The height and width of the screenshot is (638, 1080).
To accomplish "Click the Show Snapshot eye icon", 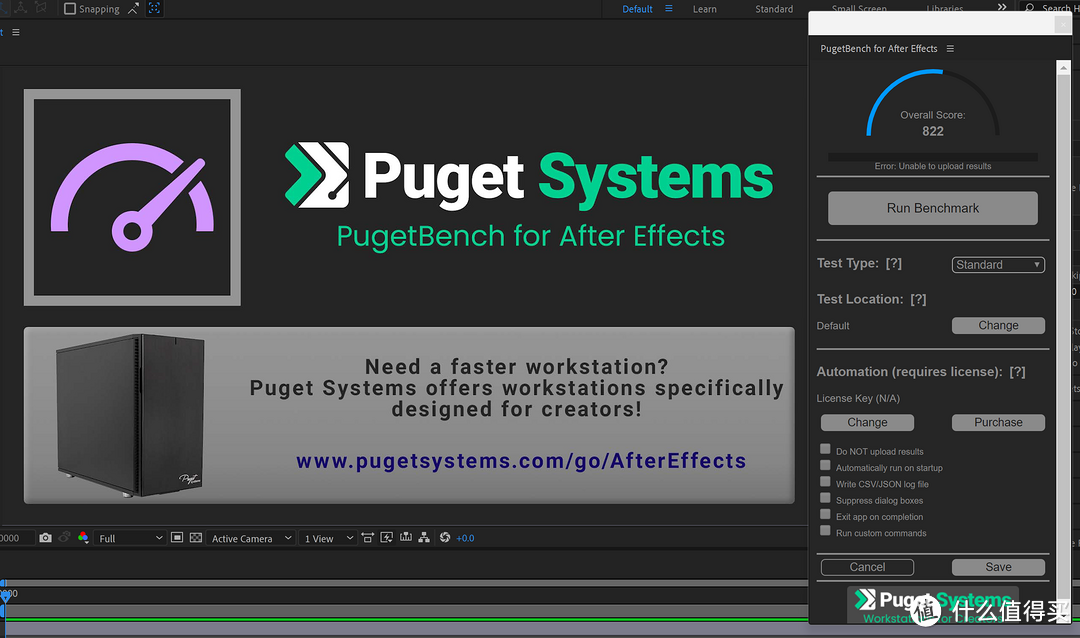I will click(64, 537).
